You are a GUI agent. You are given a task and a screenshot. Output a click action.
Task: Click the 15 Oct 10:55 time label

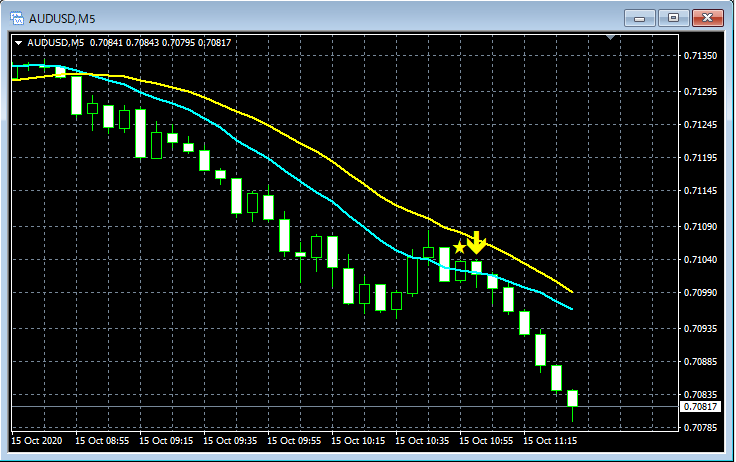486,441
